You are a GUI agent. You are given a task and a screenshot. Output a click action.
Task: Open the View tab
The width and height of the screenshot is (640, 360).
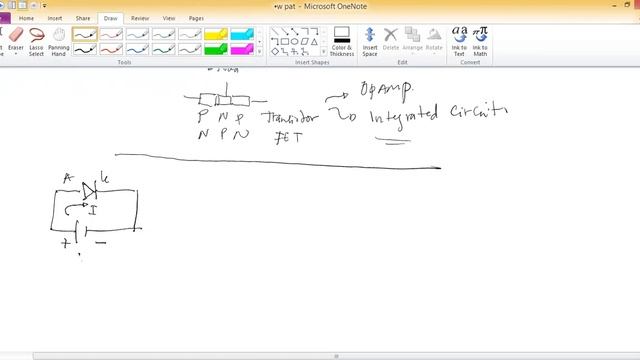169,18
